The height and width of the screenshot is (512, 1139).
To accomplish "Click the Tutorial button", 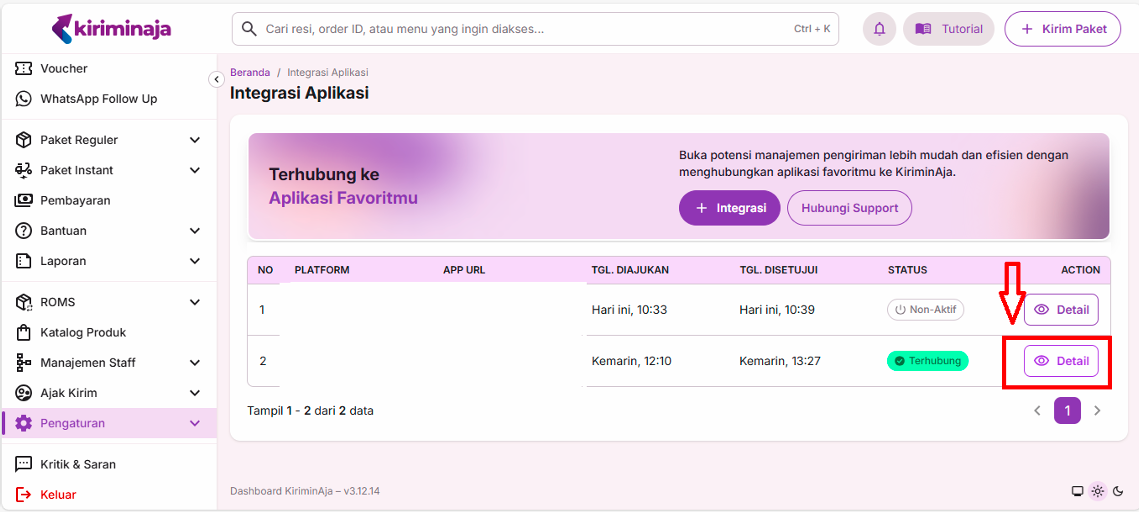I will [x=949, y=29].
